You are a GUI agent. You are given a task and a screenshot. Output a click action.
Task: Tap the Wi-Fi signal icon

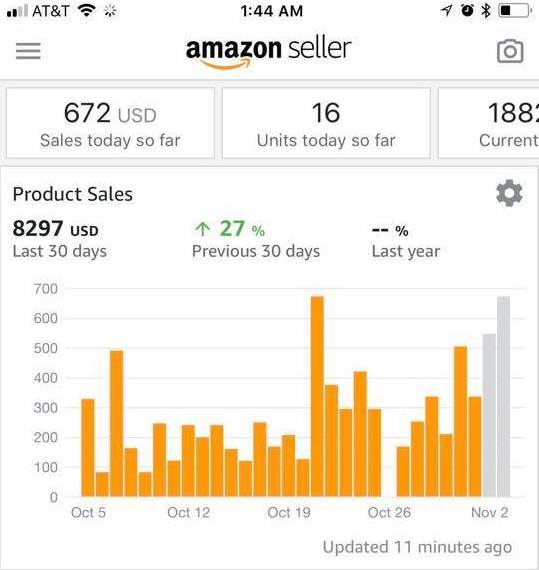[x=87, y=11]
